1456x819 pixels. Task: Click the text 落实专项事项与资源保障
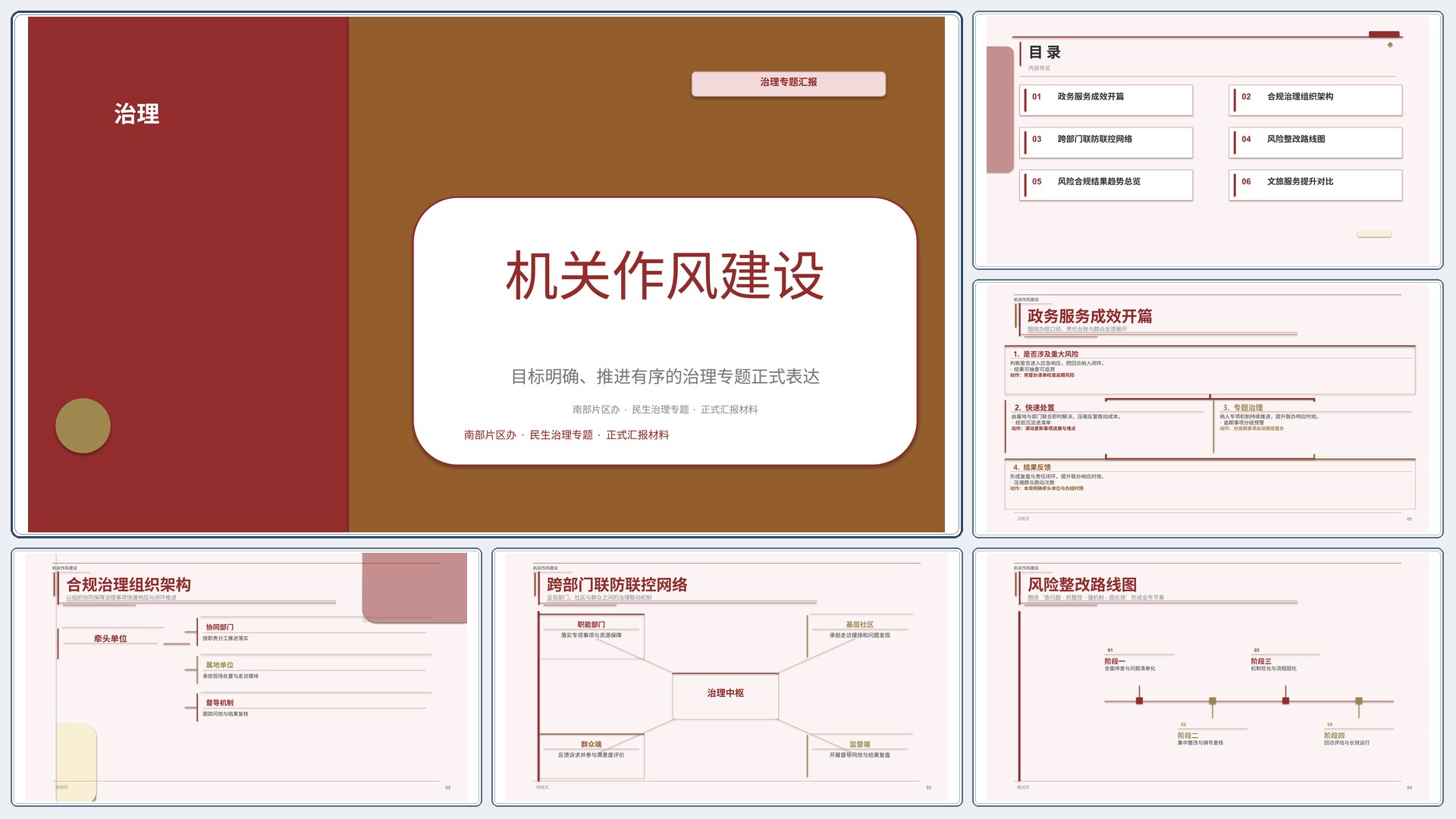coord(591,635)
